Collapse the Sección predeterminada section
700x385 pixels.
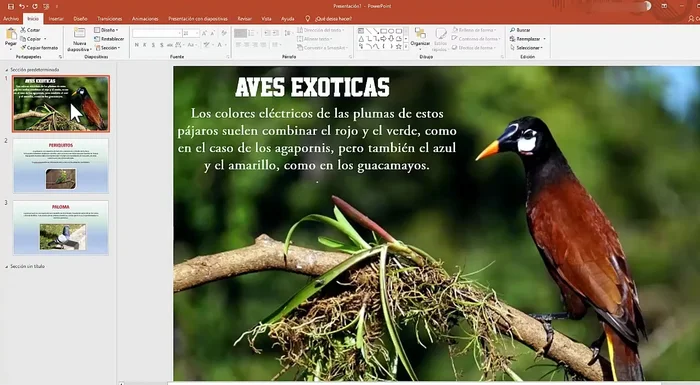pos(7,70)
